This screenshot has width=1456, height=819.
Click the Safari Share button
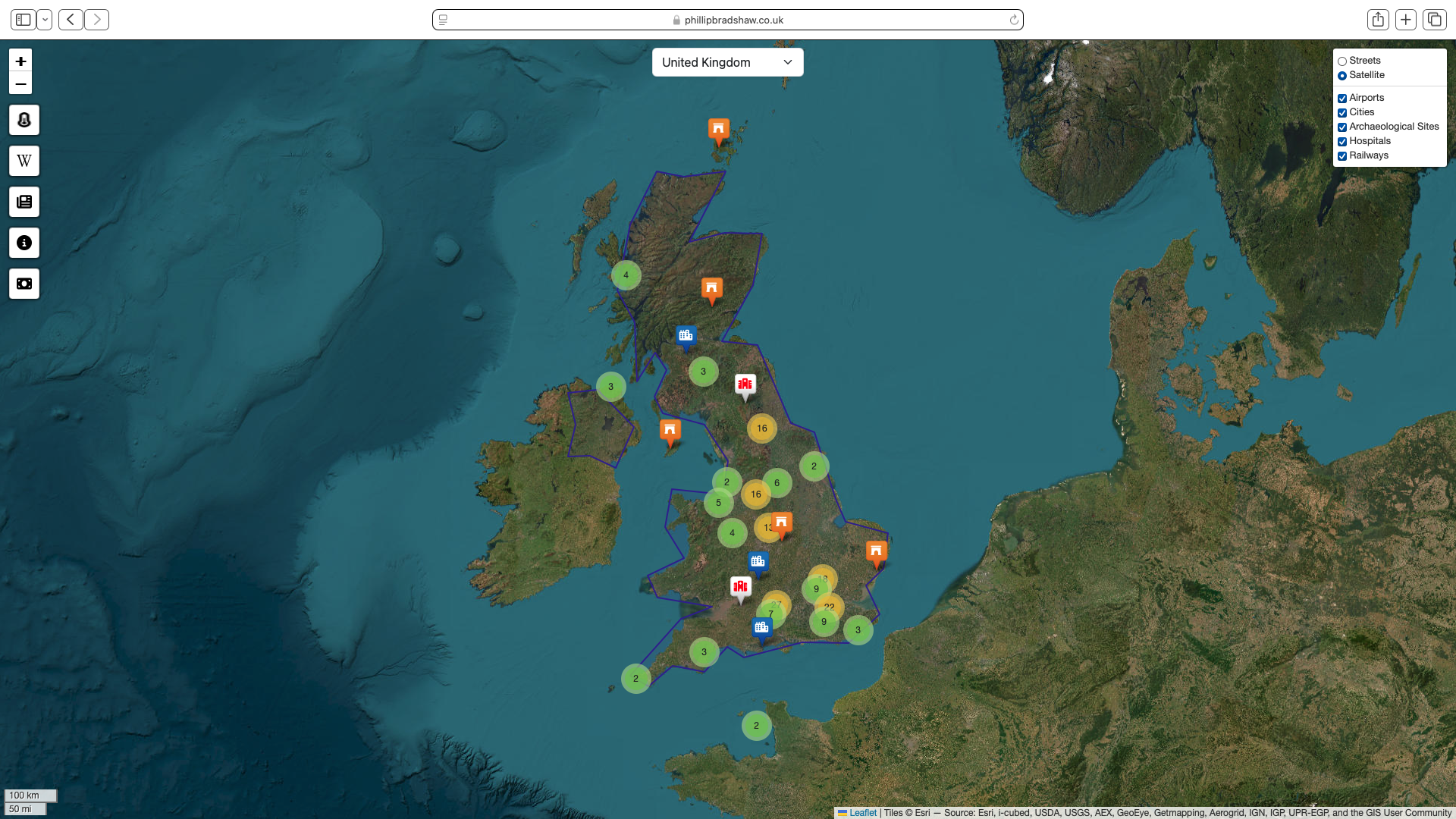click(1378, 20)
